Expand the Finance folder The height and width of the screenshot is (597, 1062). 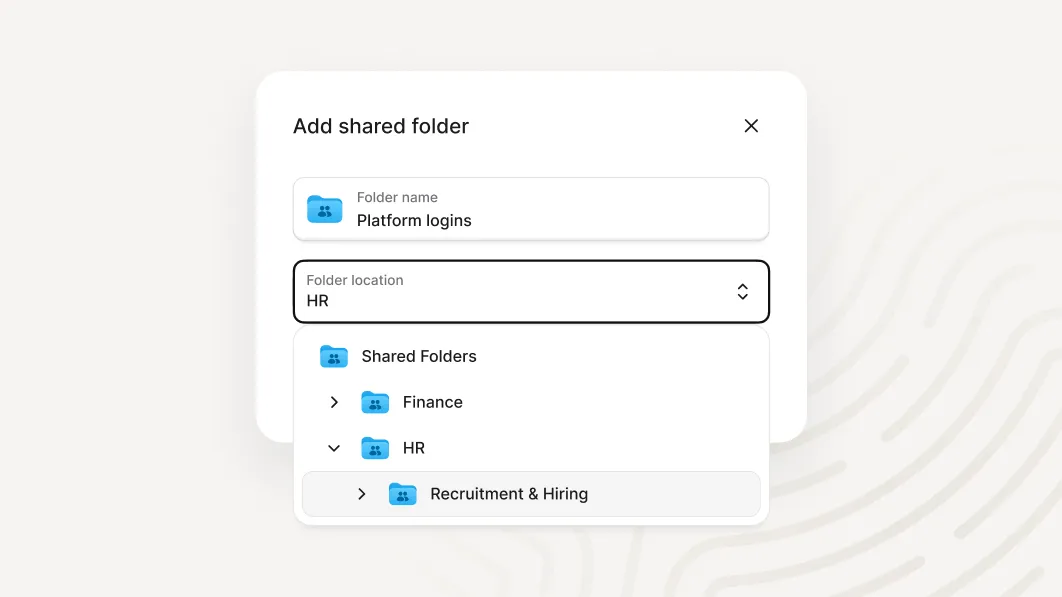click(334, 402)
